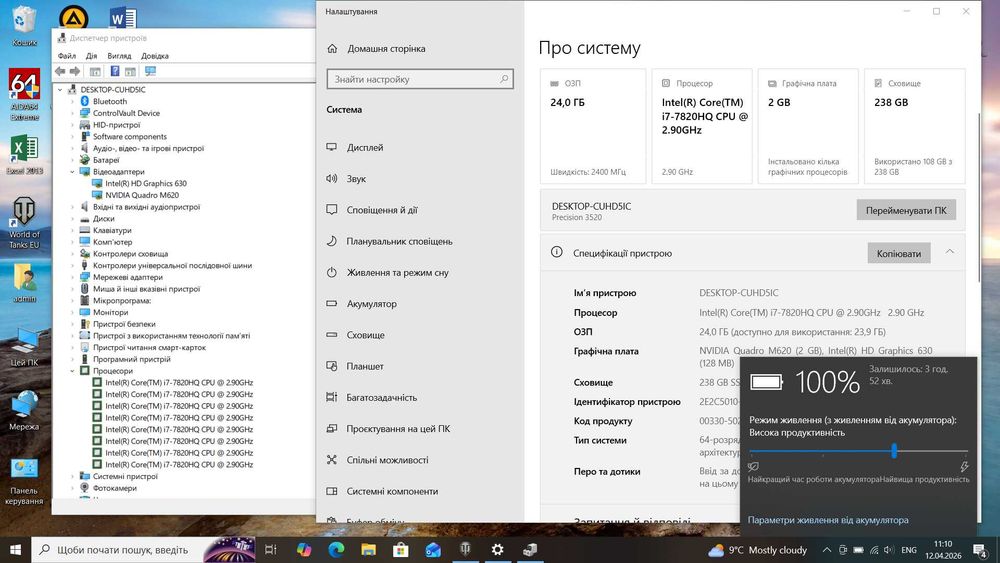1000x563 pixels.
Task: Expand Bluetooth node in Device Manager
Action: [x=72, y=101]
